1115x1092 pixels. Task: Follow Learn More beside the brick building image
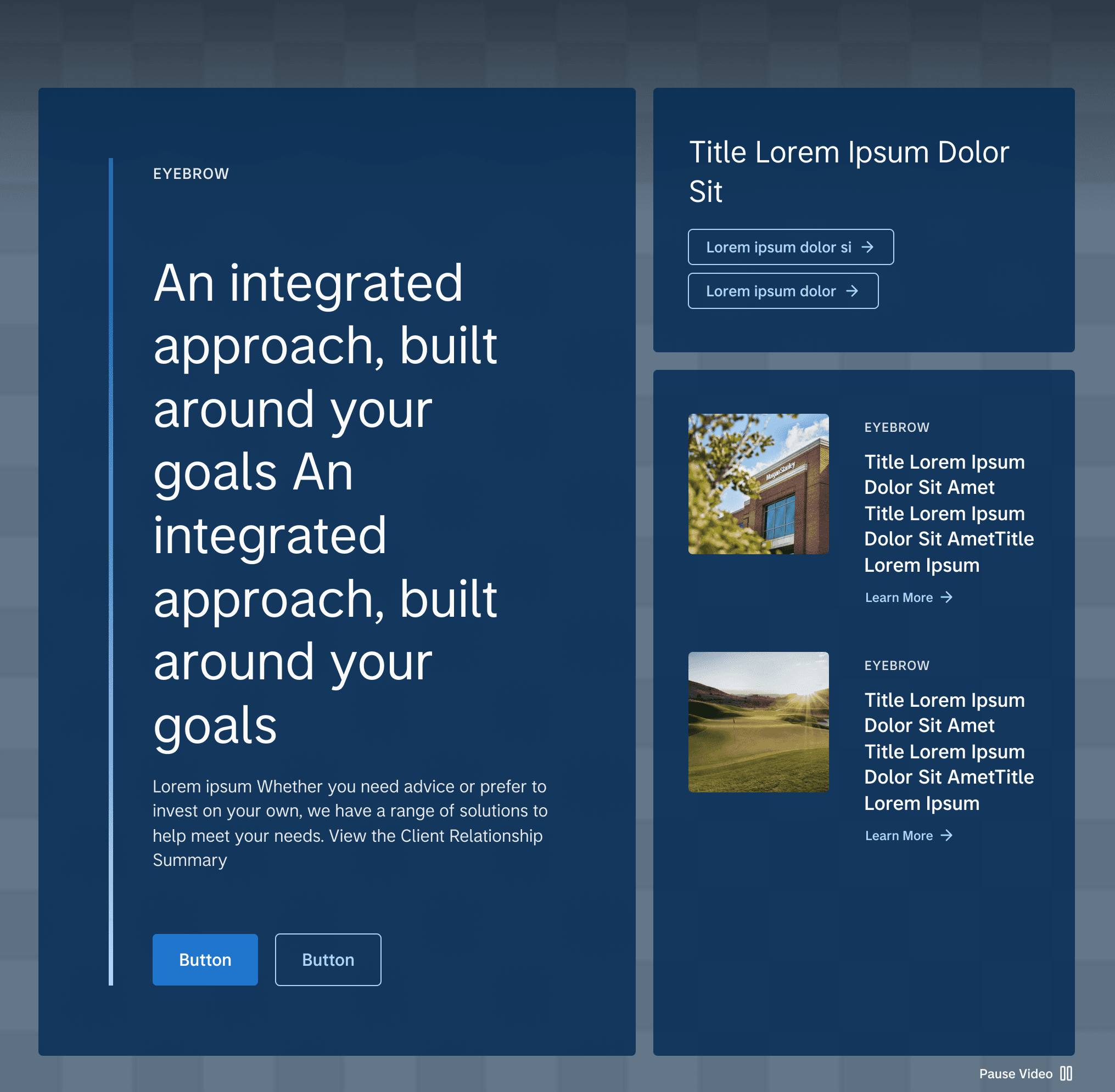tap(909, 597)
